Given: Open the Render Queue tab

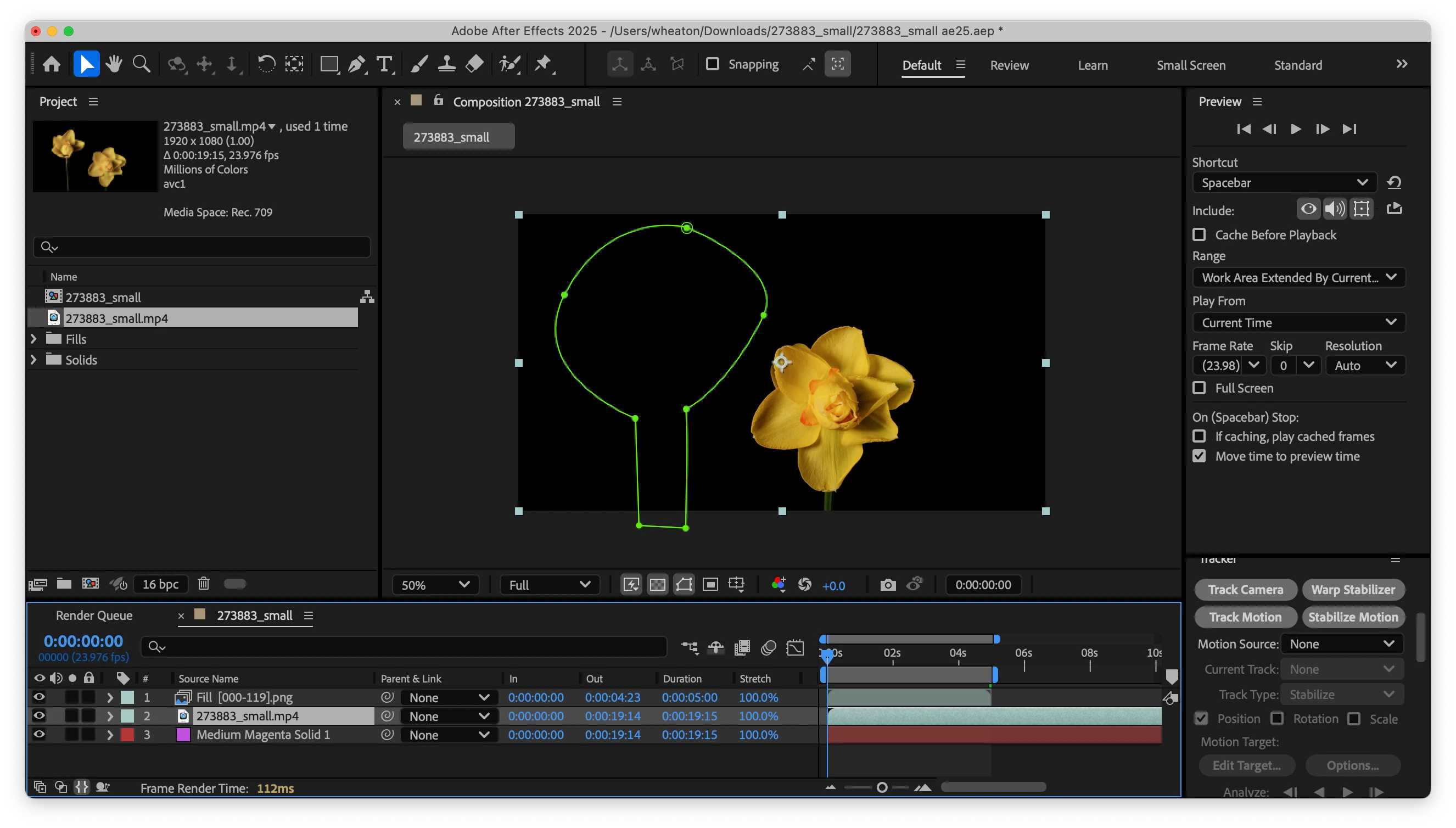Looking at the screenshot, I should click(x=94, y=616).
